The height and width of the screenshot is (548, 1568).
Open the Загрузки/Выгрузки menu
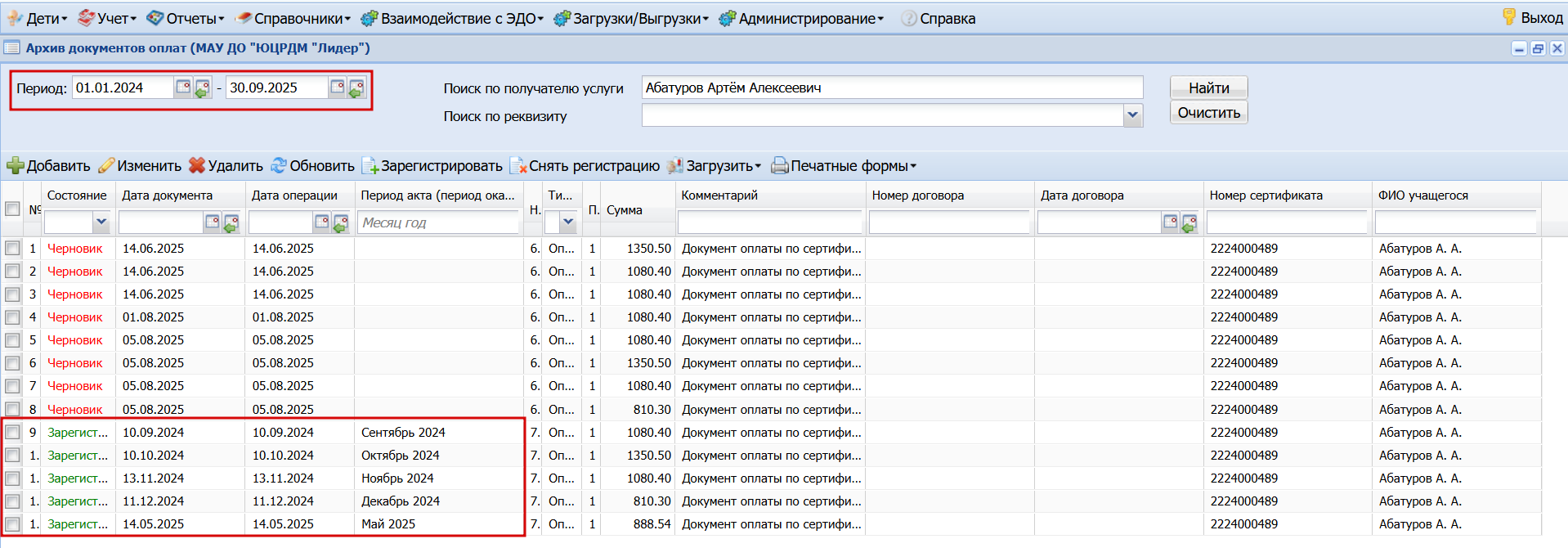click(631, 18)
